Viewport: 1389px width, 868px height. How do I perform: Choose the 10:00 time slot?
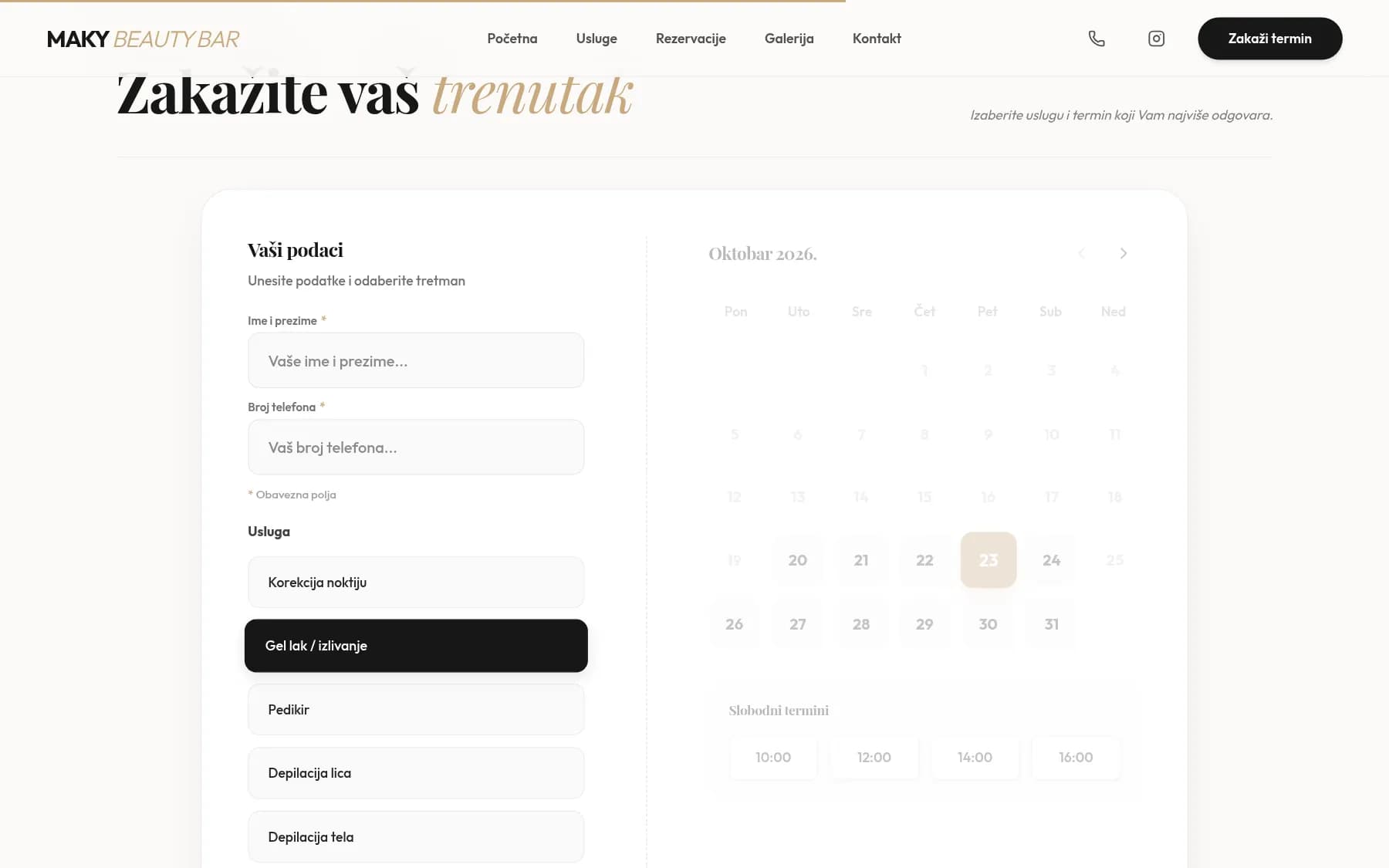click(773, 758)
